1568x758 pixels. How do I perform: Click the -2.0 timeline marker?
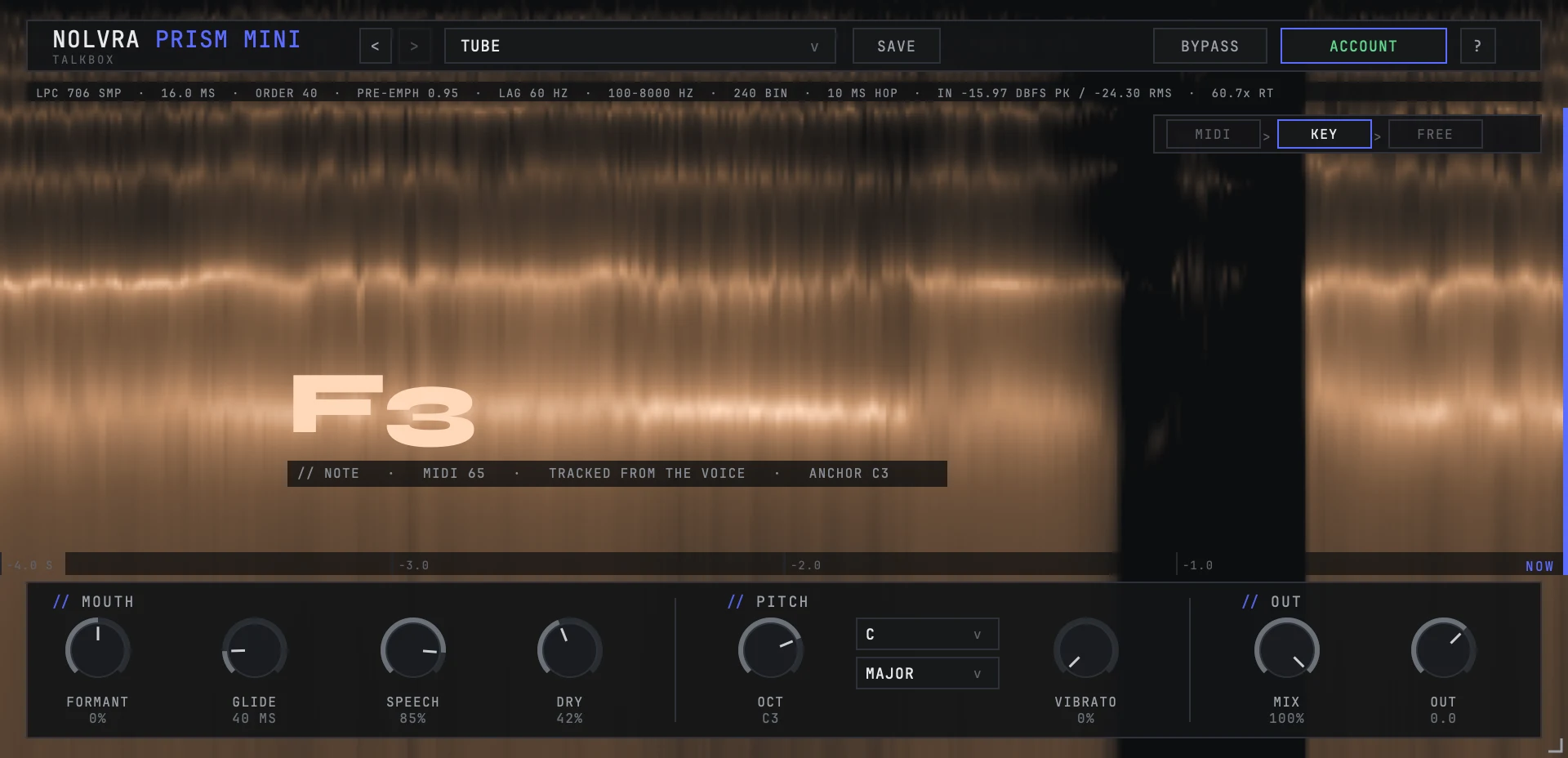[x=806, y=565]
